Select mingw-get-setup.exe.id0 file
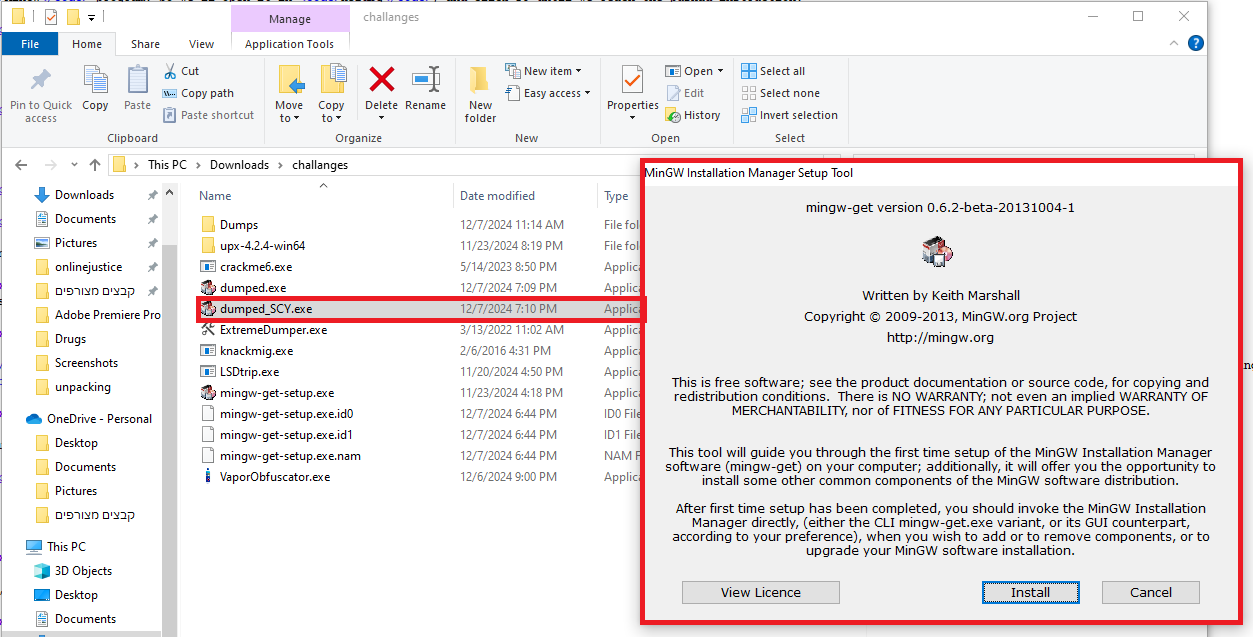Screen dimensions: 1253x637 click(x=286, y=414)
